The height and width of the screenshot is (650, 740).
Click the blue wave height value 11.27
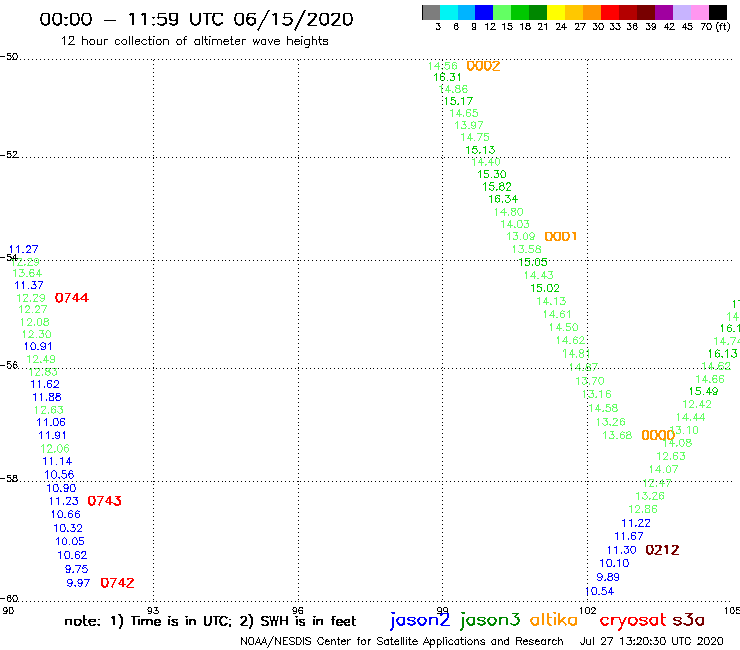24,249
